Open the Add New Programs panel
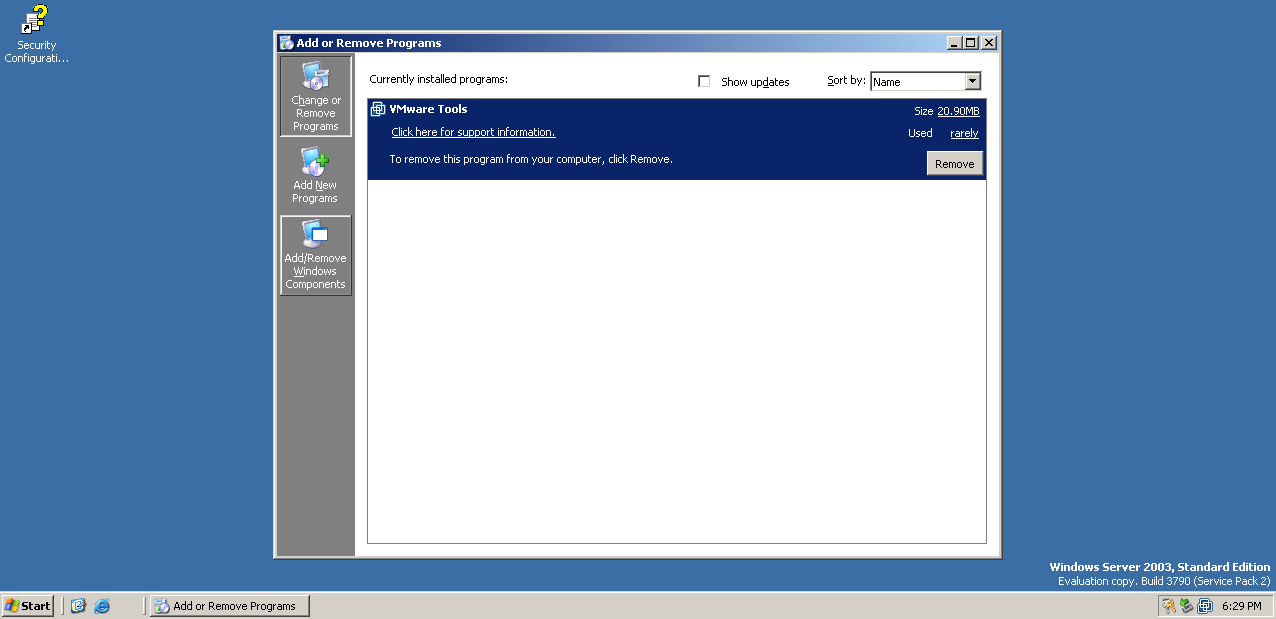The width and height of the screenshot is (1276, 619). [315, 175]
